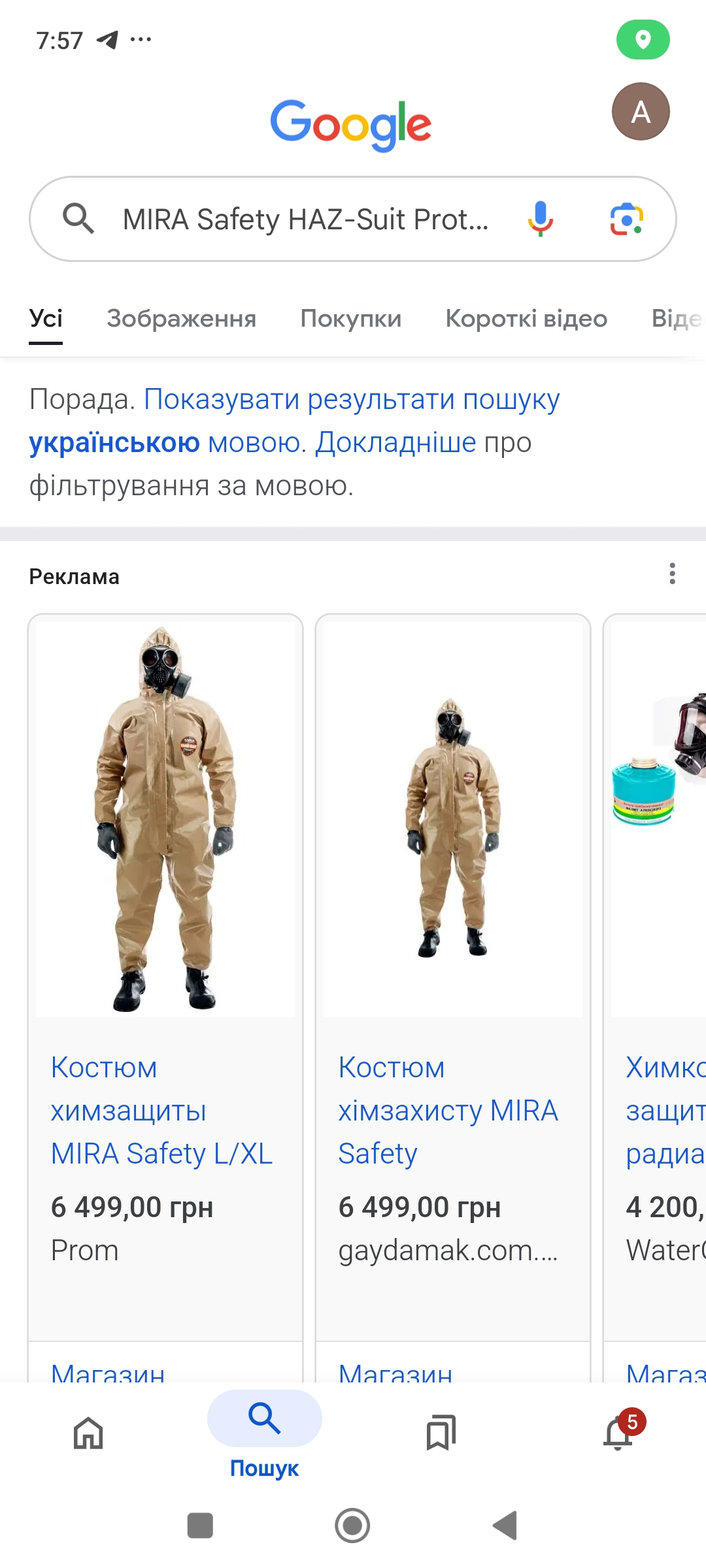Tap the Android back navigation button

[x=505, y=1526]
